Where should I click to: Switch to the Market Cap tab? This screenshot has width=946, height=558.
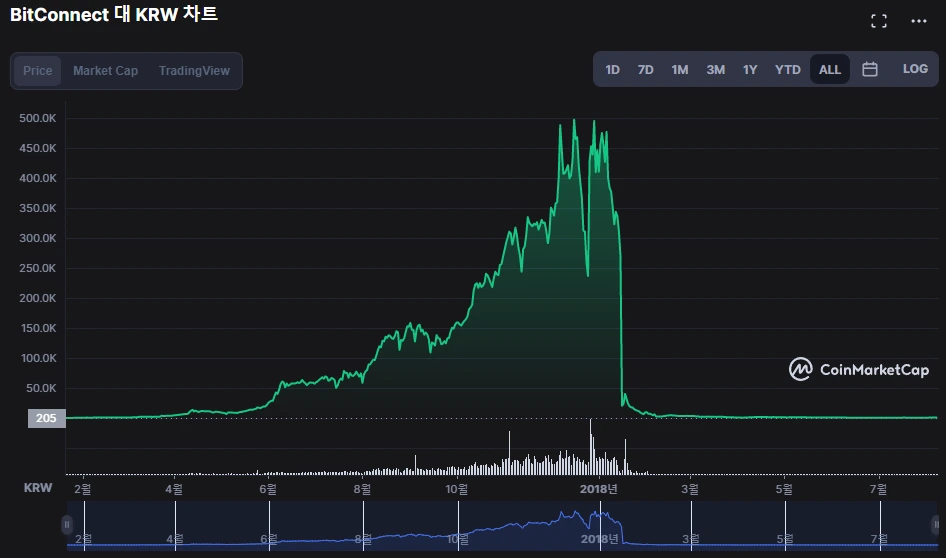pyautogui.click(x=106, y=71)
